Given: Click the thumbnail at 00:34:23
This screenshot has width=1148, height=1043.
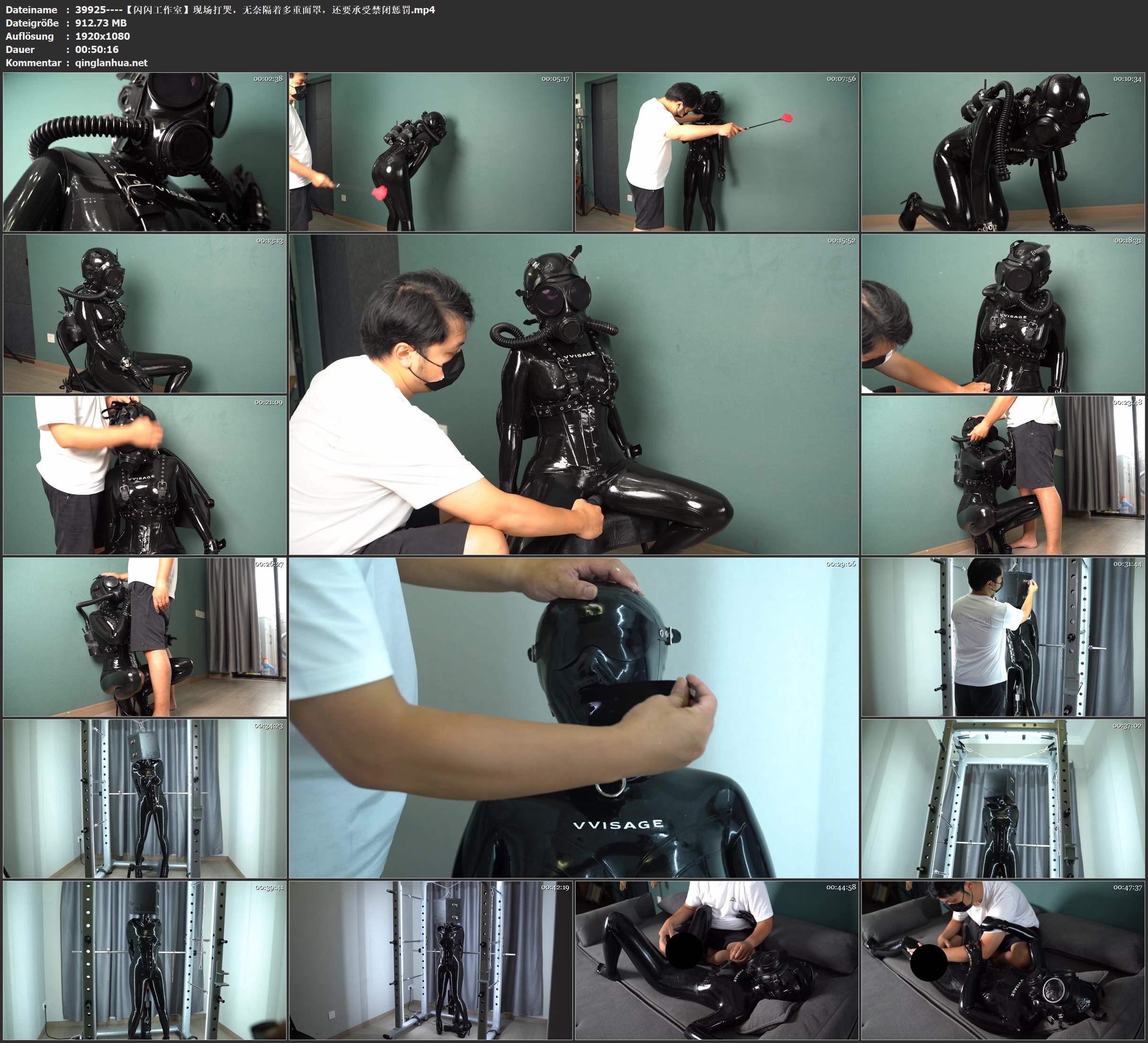Looking at the screenshot, I should click(x=145, y=799).
